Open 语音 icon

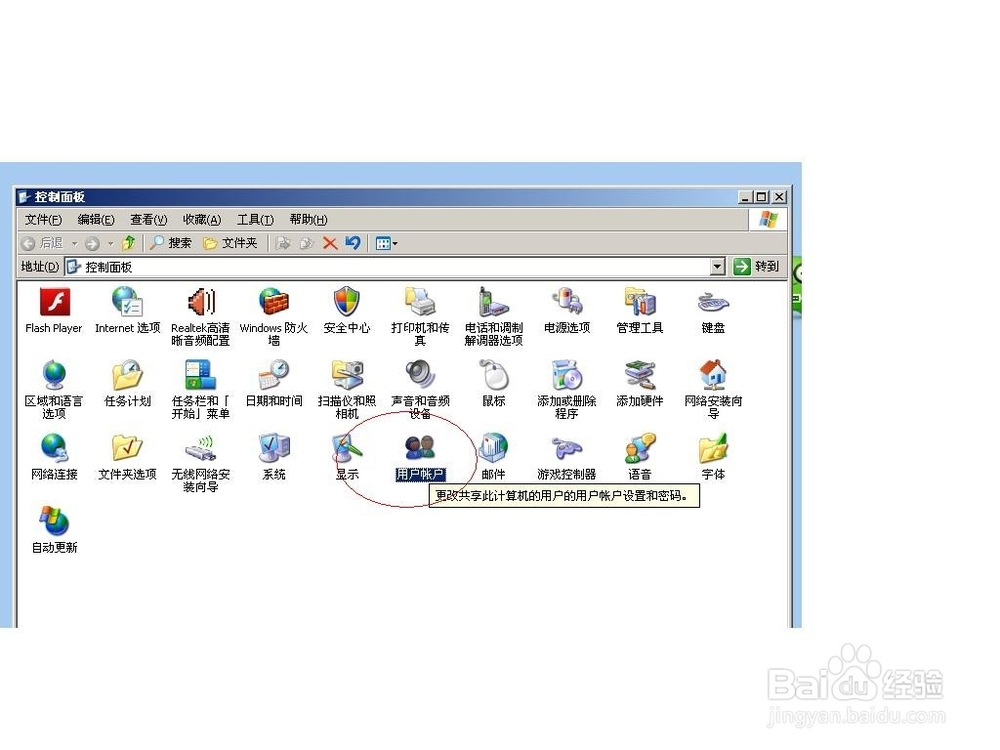tap(640, 448)
